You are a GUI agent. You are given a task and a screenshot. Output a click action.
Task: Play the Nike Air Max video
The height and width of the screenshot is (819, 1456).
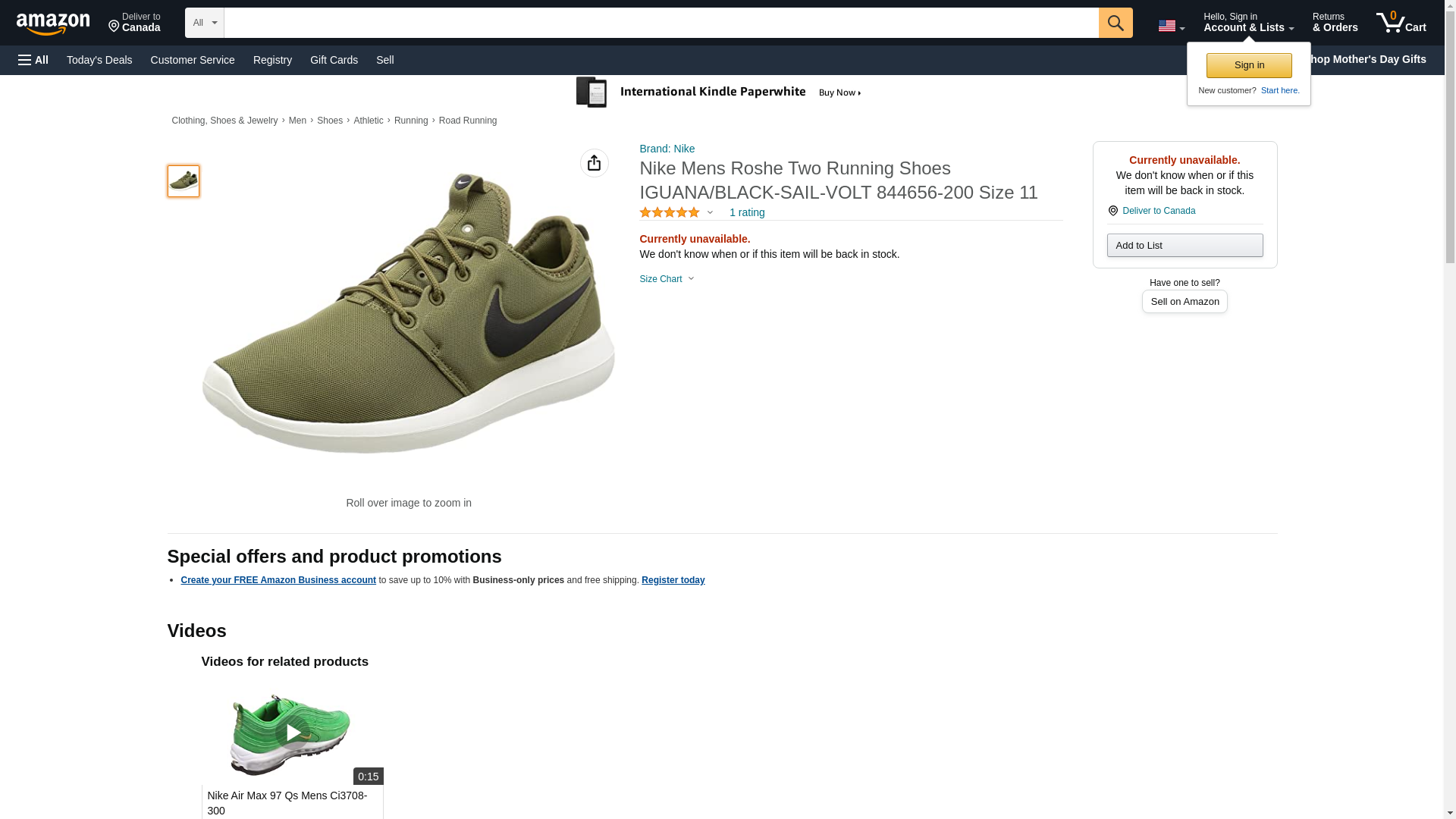(292, 733)
